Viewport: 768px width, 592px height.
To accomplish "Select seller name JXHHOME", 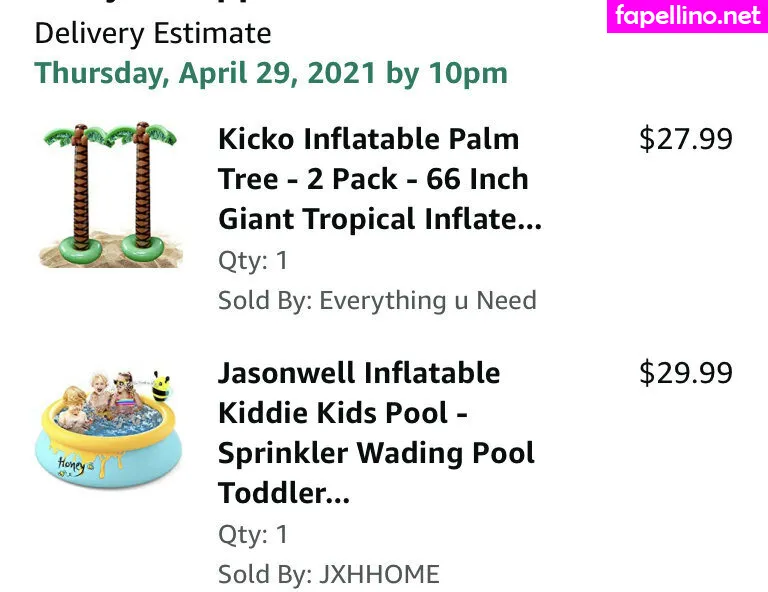I will pyautogui.click(x=379, y=575).
